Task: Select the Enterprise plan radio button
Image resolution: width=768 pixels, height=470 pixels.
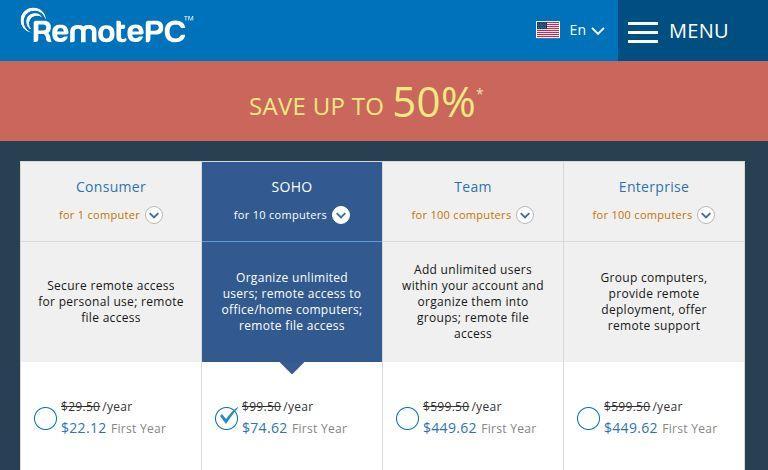Action: (589, 419)
